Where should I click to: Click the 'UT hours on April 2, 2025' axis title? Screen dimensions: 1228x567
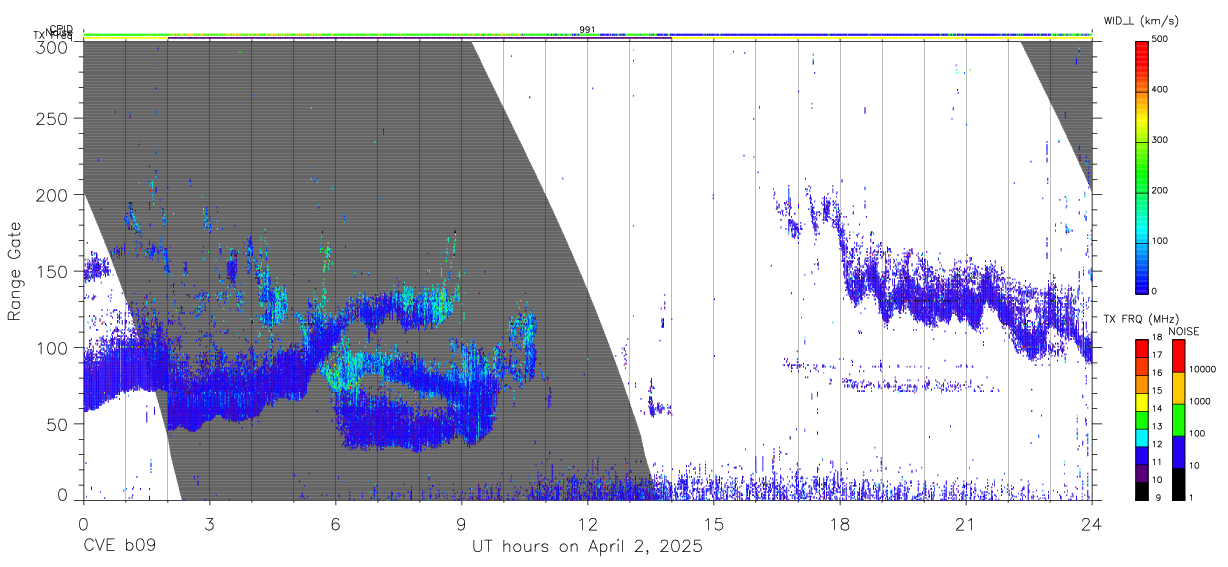[587, 548]
